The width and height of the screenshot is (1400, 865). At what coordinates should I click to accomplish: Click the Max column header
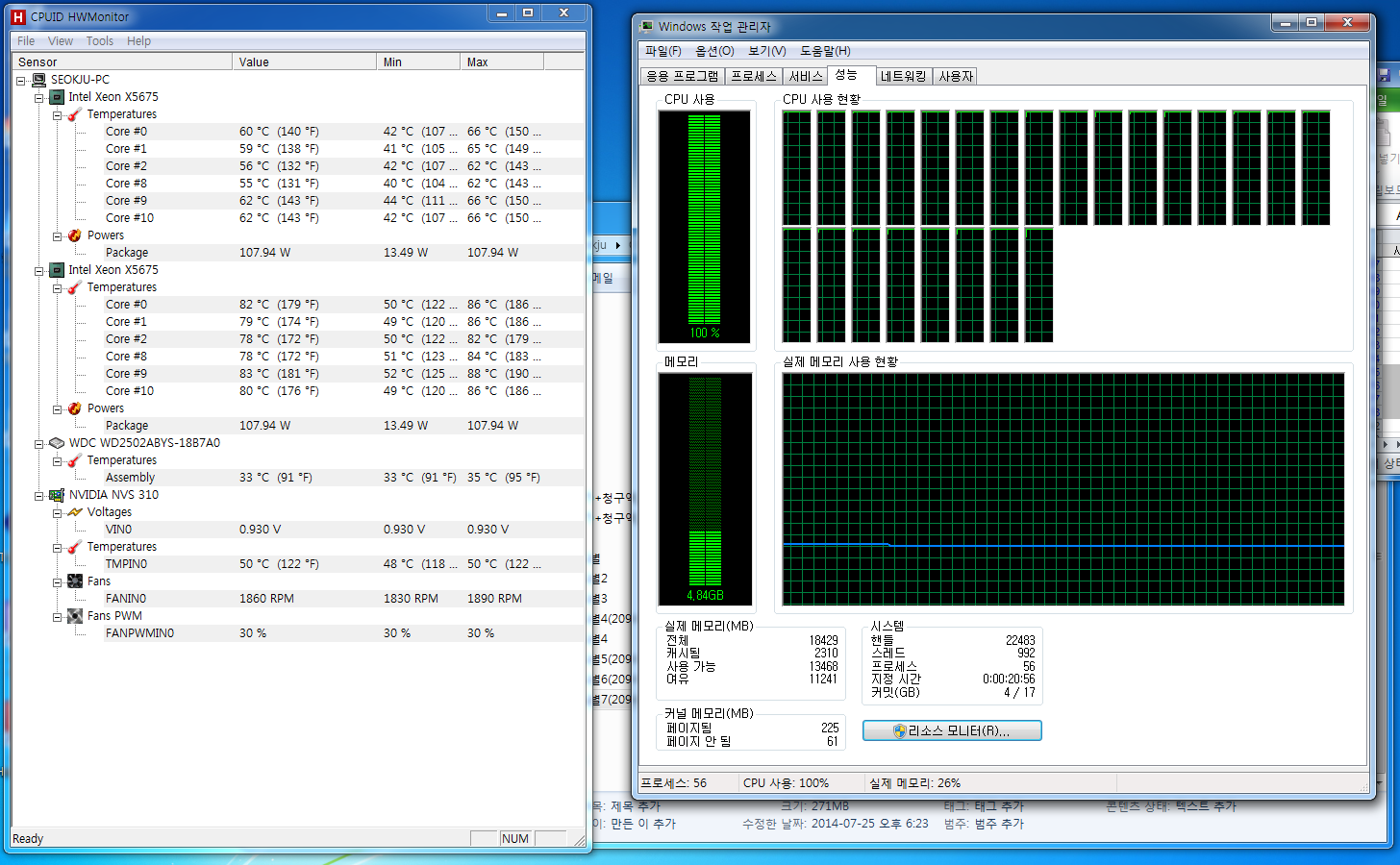click(x=503, y=62)
